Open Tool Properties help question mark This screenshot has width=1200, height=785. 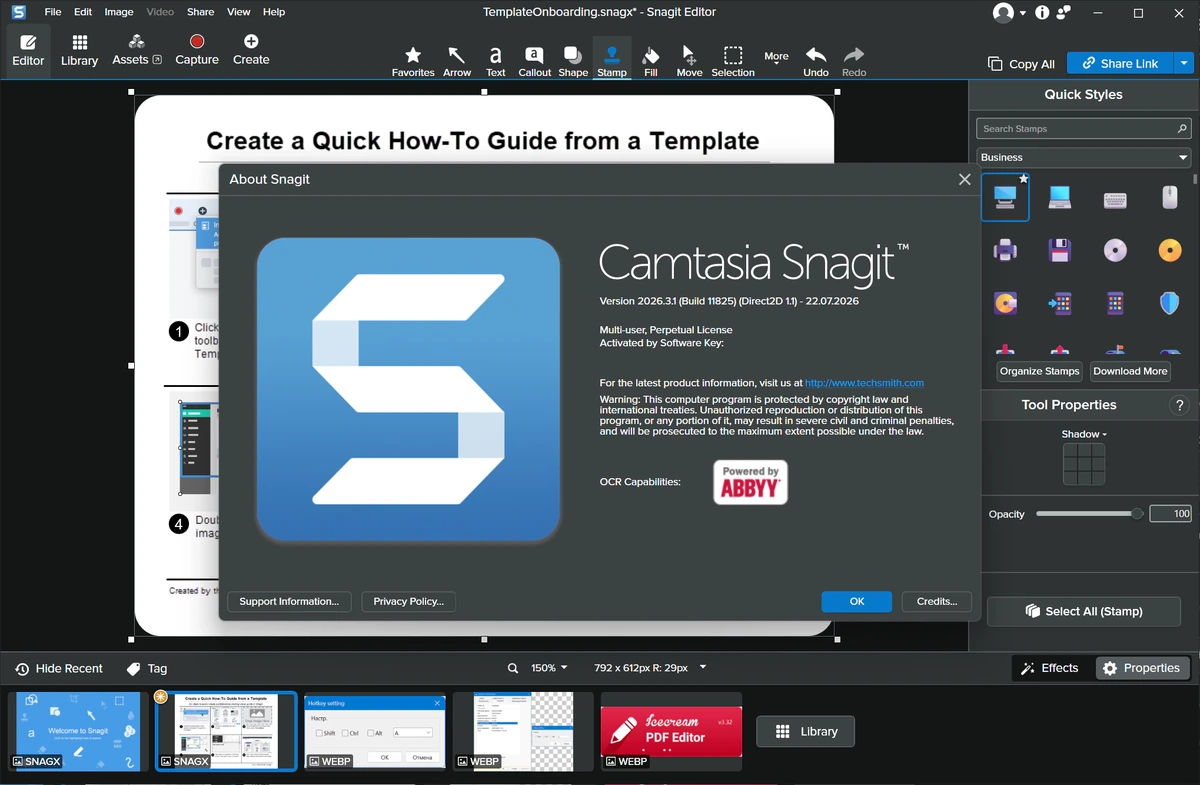click(x=1179, y=405)
